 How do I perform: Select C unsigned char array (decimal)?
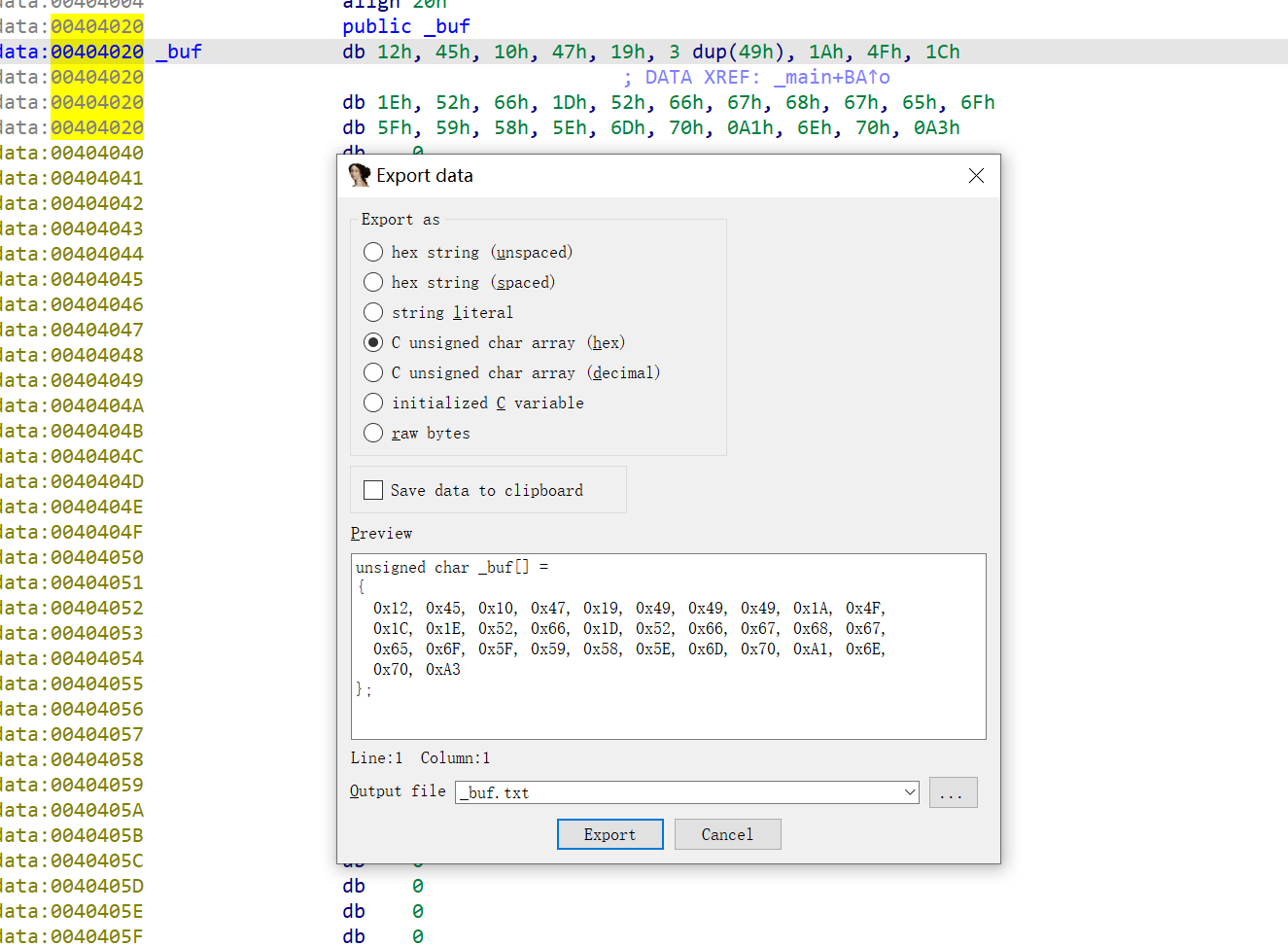tap(373, 372)
